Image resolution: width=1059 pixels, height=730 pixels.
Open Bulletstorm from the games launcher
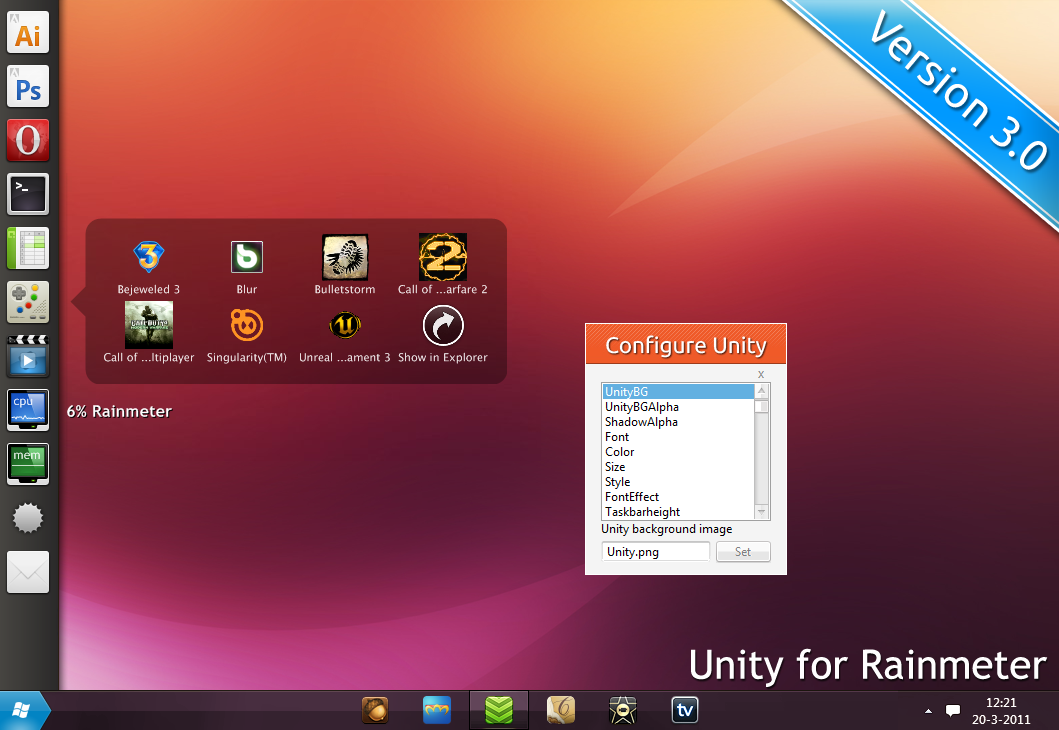[x=344, y=257]
